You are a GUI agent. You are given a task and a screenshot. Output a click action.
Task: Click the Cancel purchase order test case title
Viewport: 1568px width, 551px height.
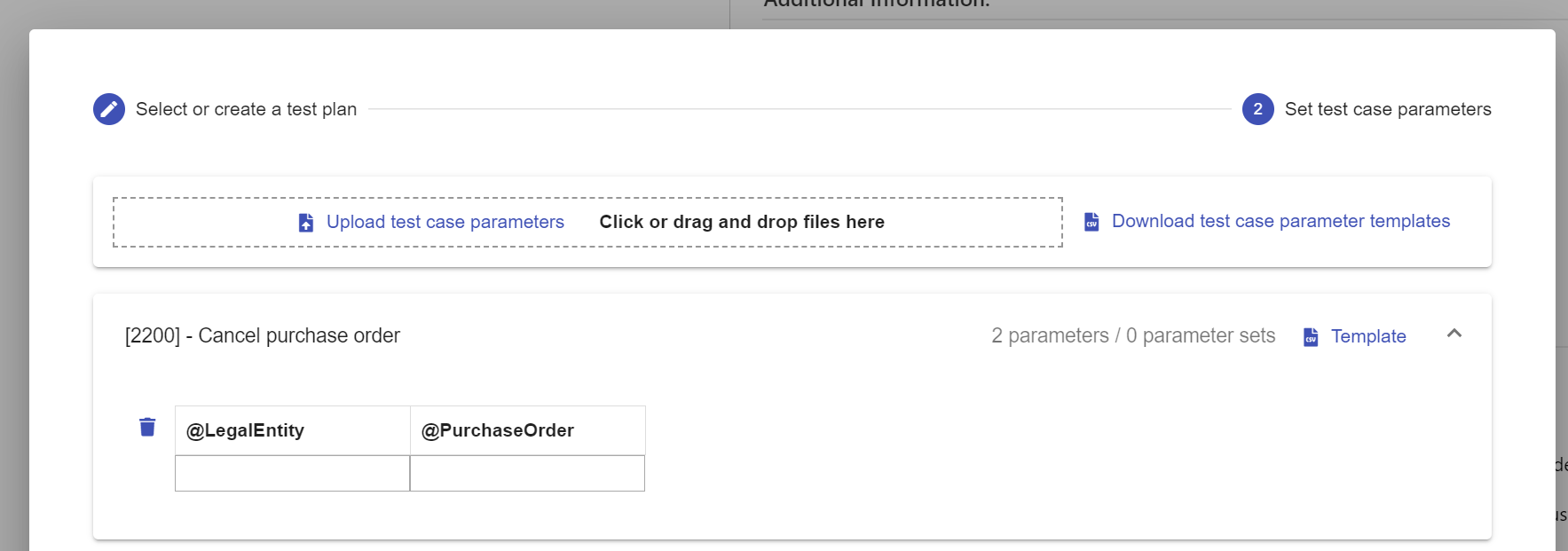[263, 335]
